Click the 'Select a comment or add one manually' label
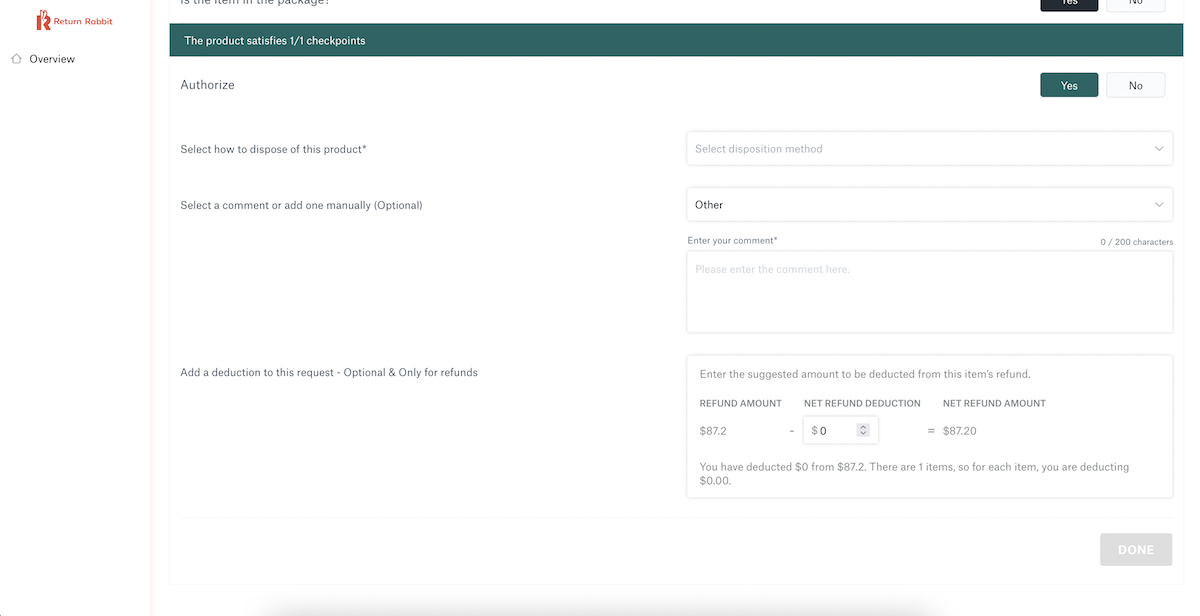Image resolution: width=1200 pixels, height=616 pixels. point(301,205)
